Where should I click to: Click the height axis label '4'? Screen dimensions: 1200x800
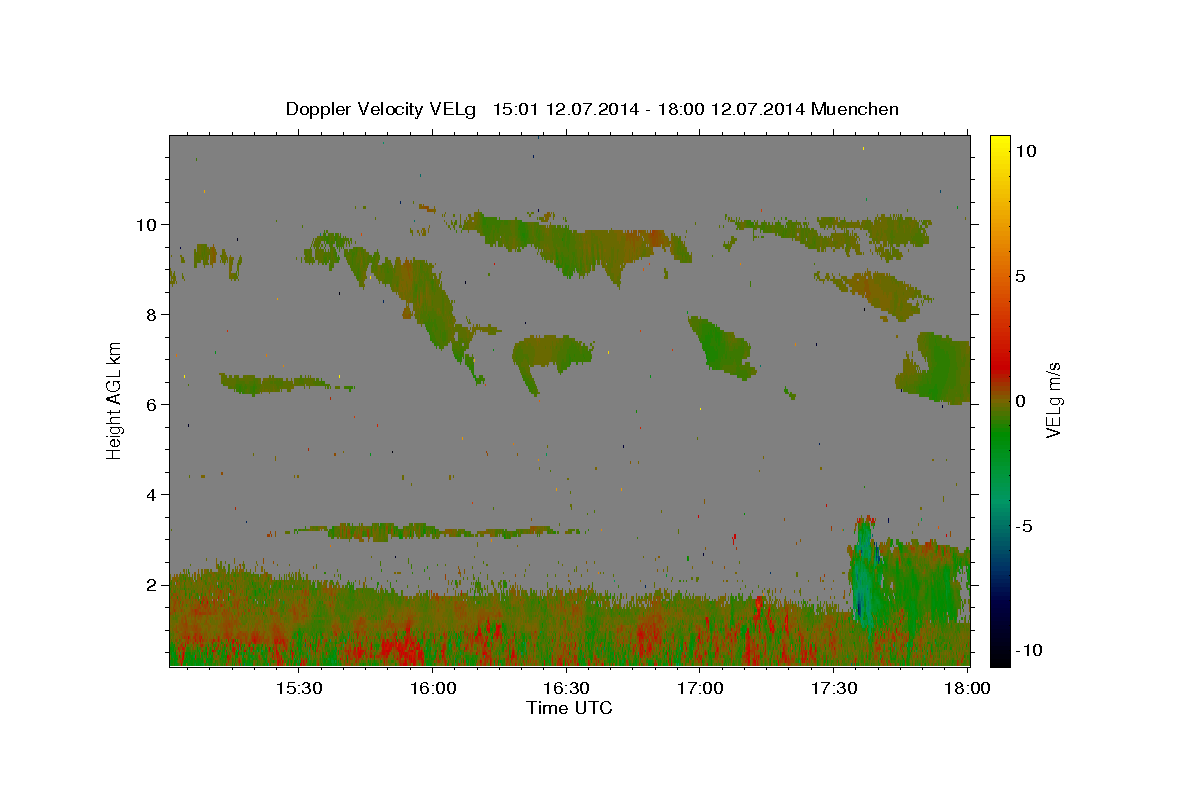click(152, 494)
